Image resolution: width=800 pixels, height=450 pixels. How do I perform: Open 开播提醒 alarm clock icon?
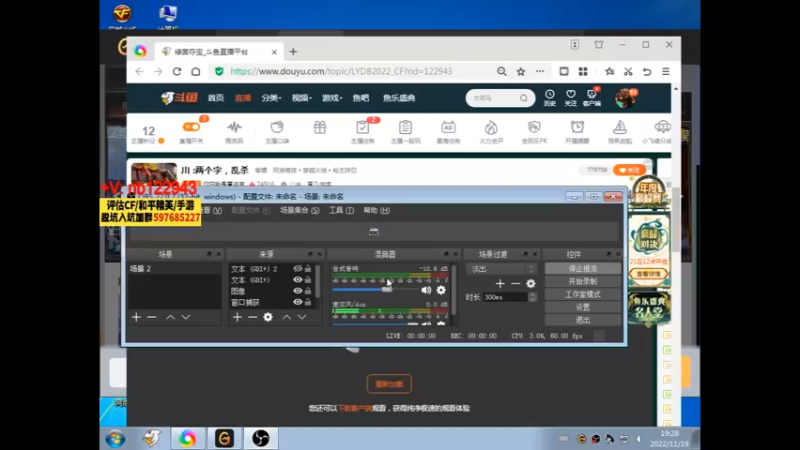pos(577,132)
